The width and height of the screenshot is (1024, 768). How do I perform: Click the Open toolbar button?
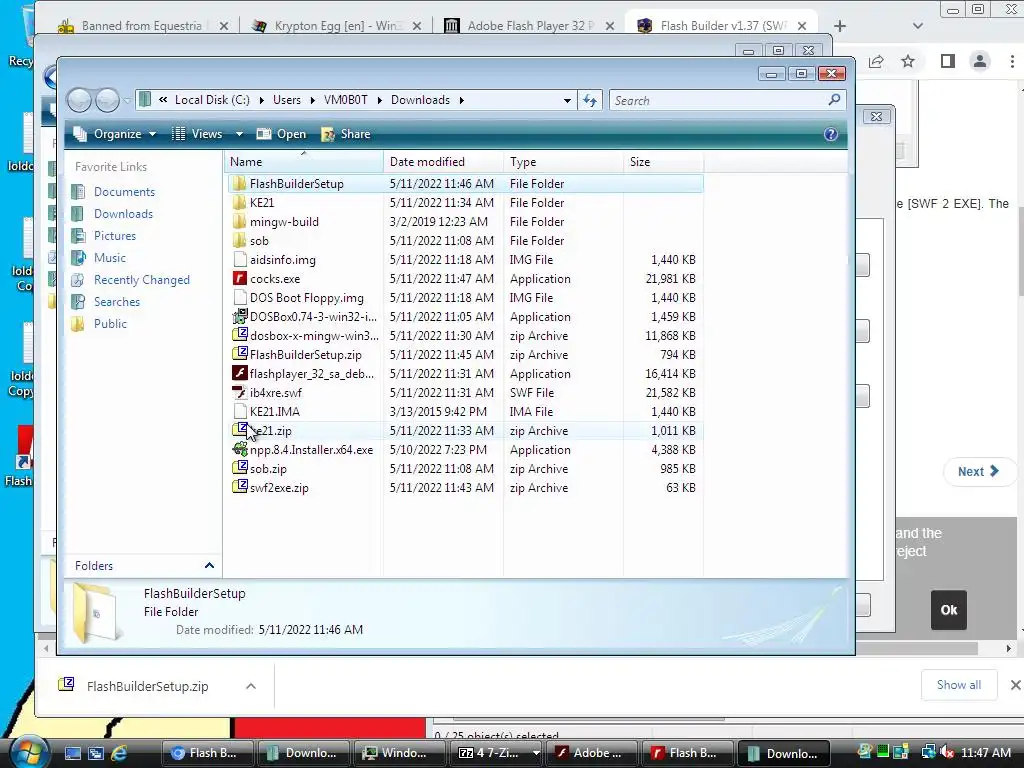tap(281, 134)
